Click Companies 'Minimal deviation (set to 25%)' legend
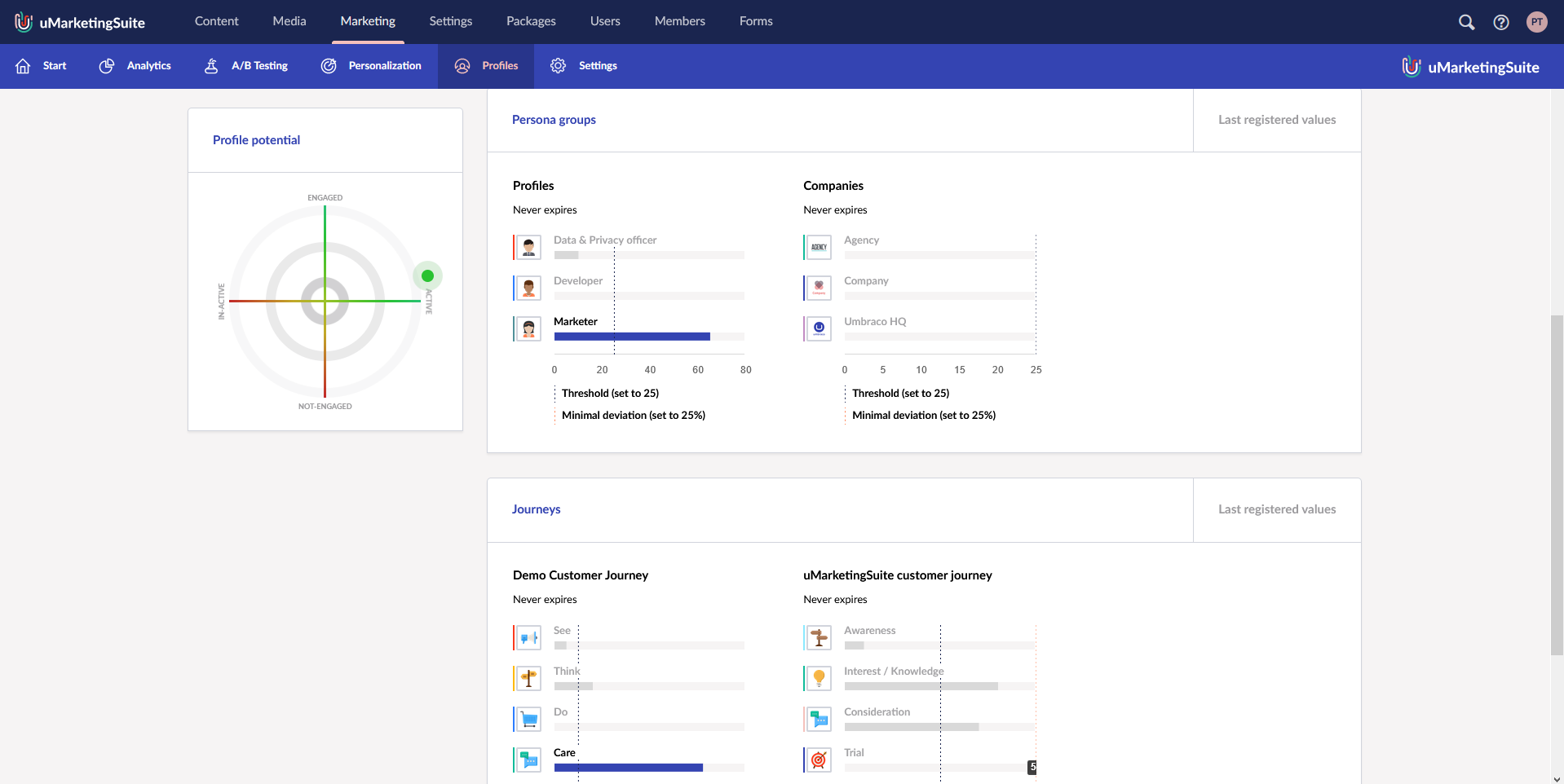 (924, 416)
